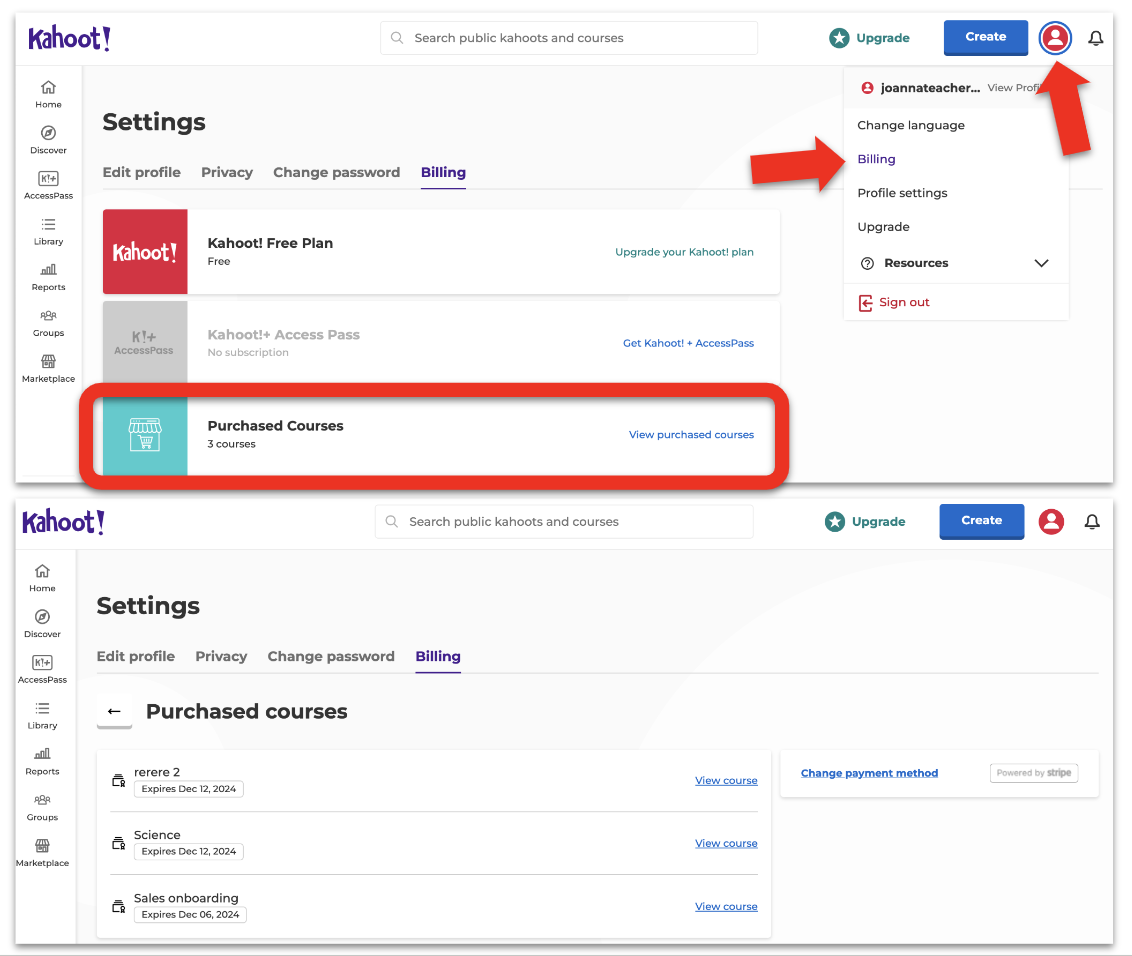Select Billing tab on Purchased courses page
This screenshot has width=1132, height=956.
click(437, 656)
